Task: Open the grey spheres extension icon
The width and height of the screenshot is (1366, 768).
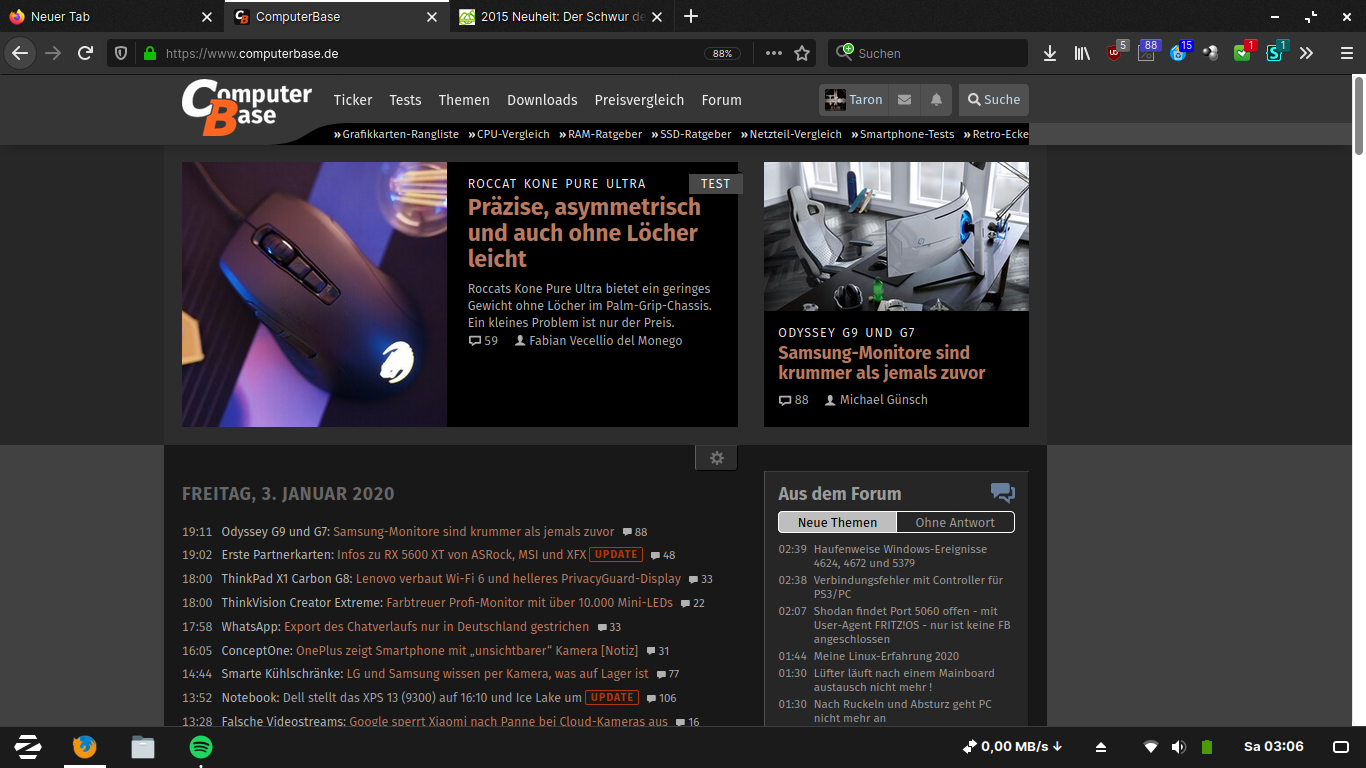Action: (1211, 53)
